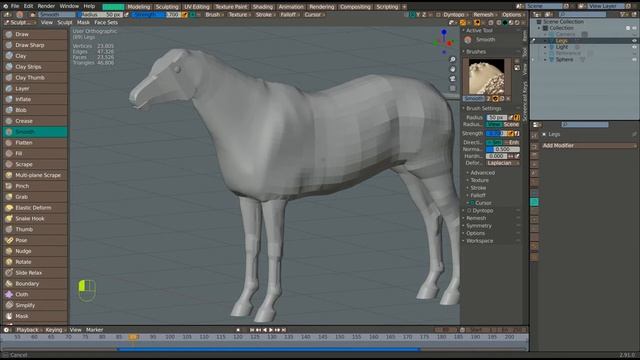Select the Scrape brush
The height and width of the screenshot is (360, 640).
tap(35, 164)
